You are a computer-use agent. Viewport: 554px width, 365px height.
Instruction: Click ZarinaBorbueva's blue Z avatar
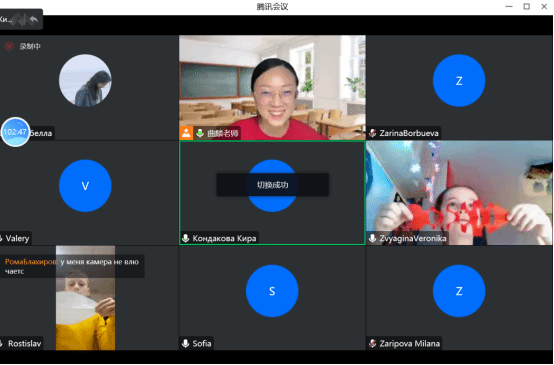[x=459, y=81]
